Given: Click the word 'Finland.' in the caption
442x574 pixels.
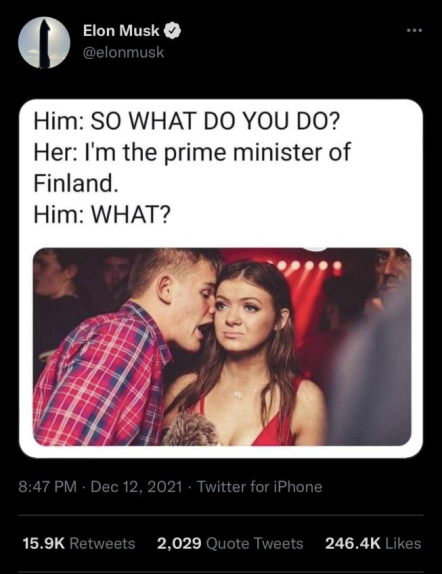Looking at the screenshot, I should click(x=76, y=183).
